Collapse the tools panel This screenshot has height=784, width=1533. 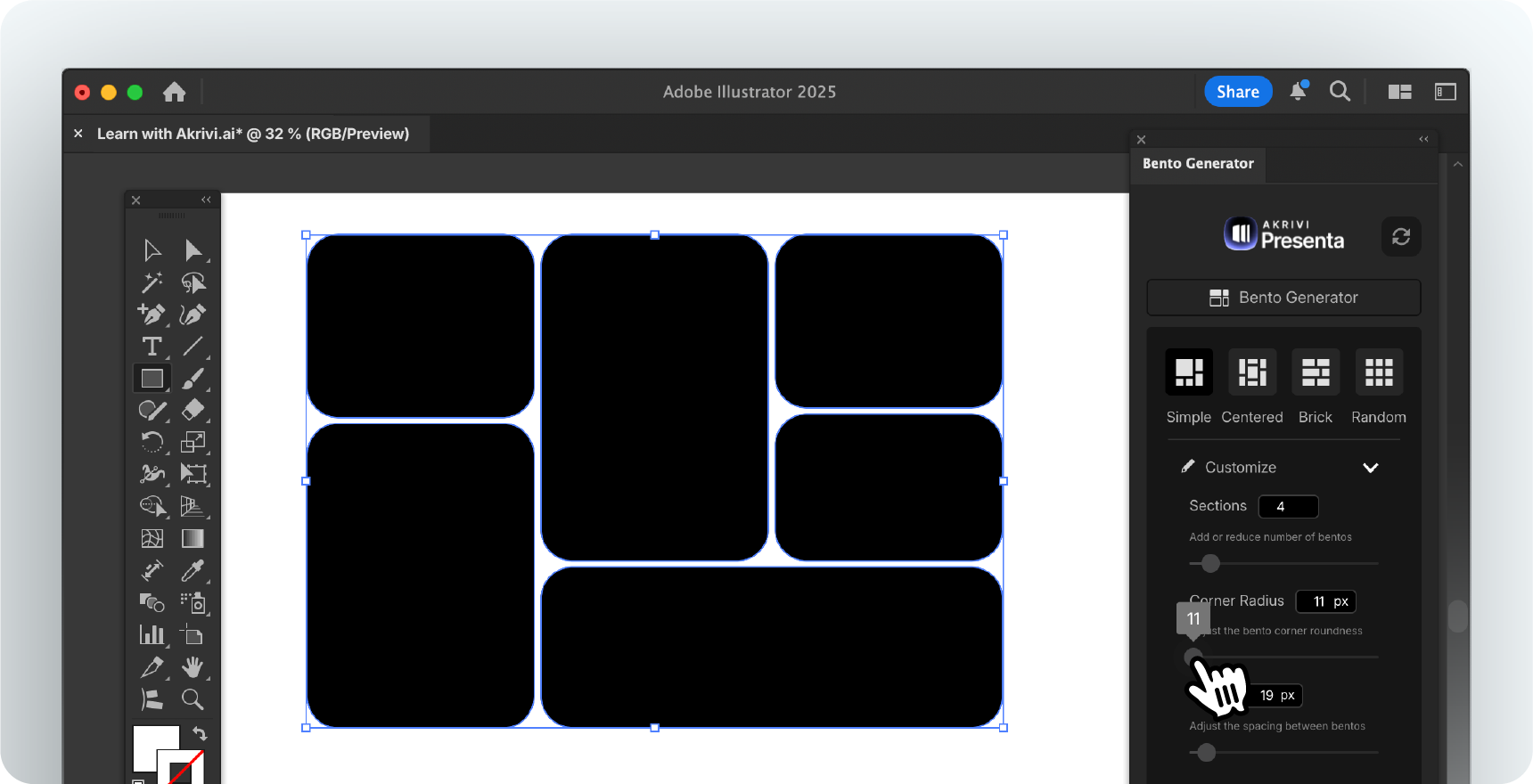pos(206,200)
